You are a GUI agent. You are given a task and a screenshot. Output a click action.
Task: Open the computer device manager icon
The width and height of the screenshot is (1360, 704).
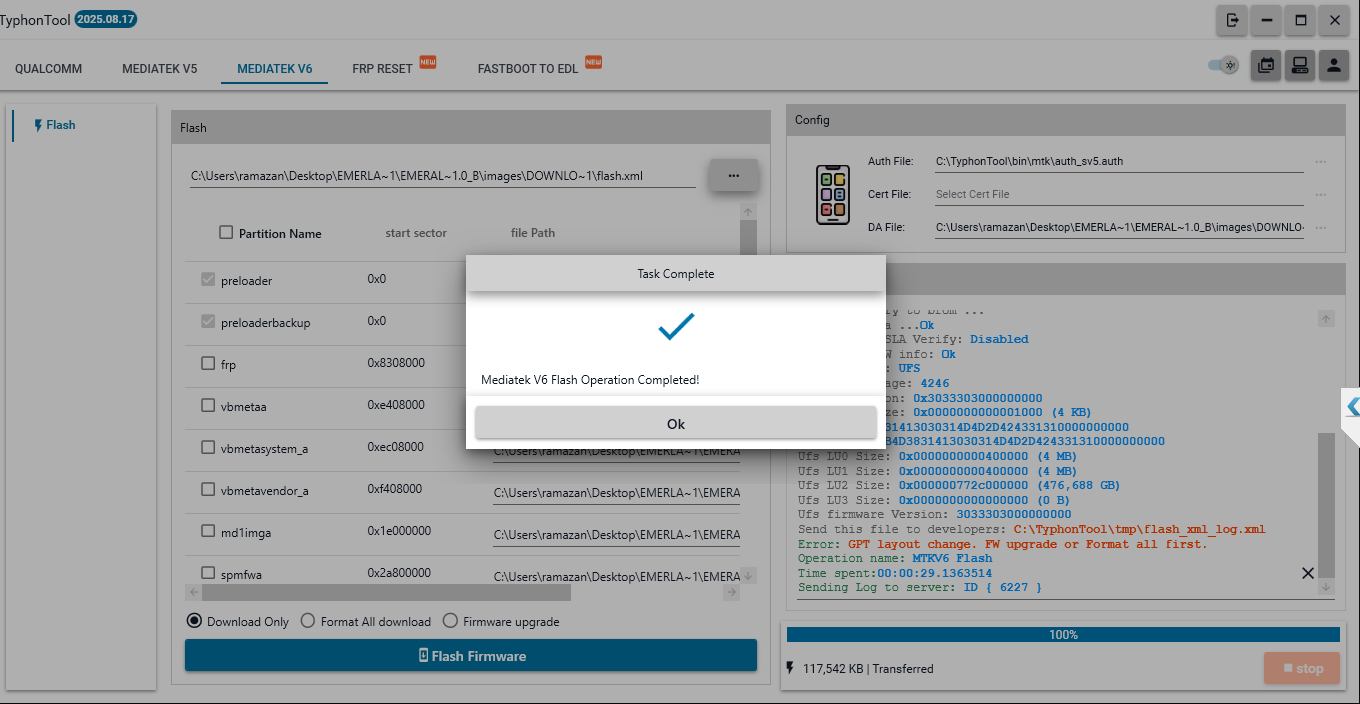click(1300, 65)
